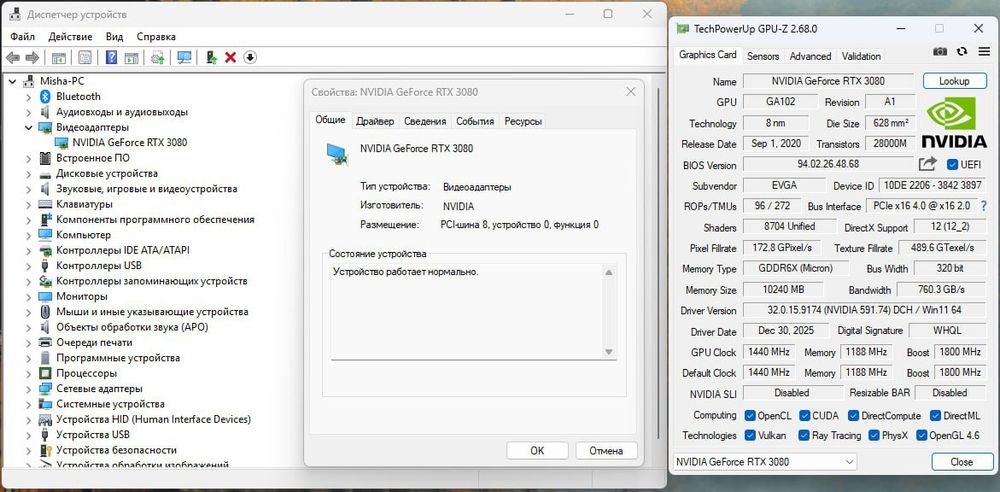Open Help via the blue question mark icon
Image resolution: width=1000 pixels, height=492 pixels.
pyautogui.click(x=111, y=58)
